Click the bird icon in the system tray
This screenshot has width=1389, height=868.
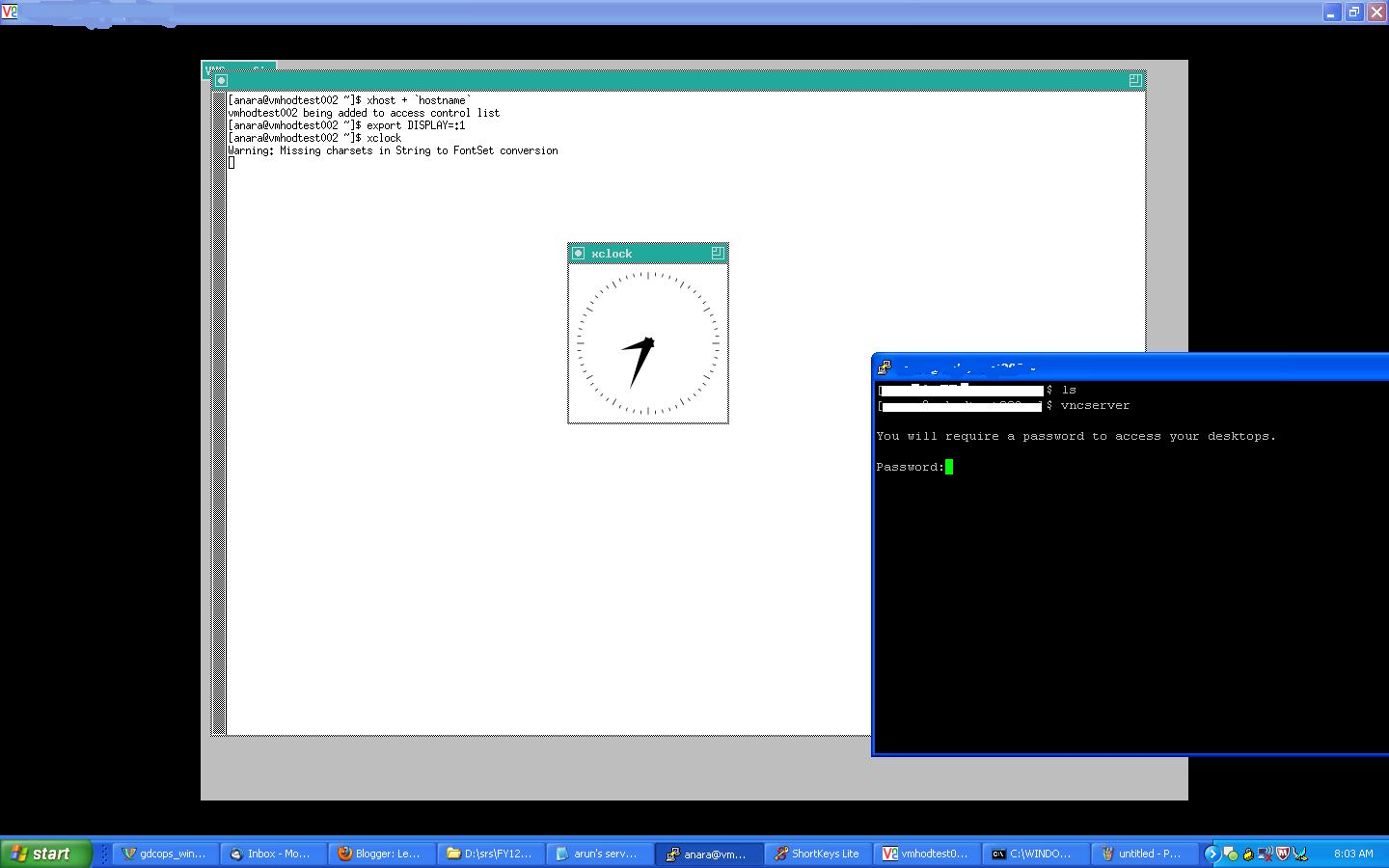[x=1299, y=854]
